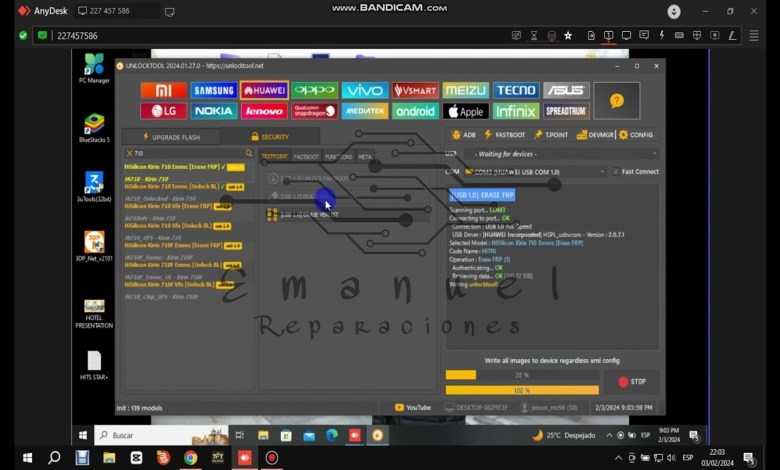Choose the Apple brand tile
Image resolution: width=780 pixels, height=470 pixels.
[465, 111]
